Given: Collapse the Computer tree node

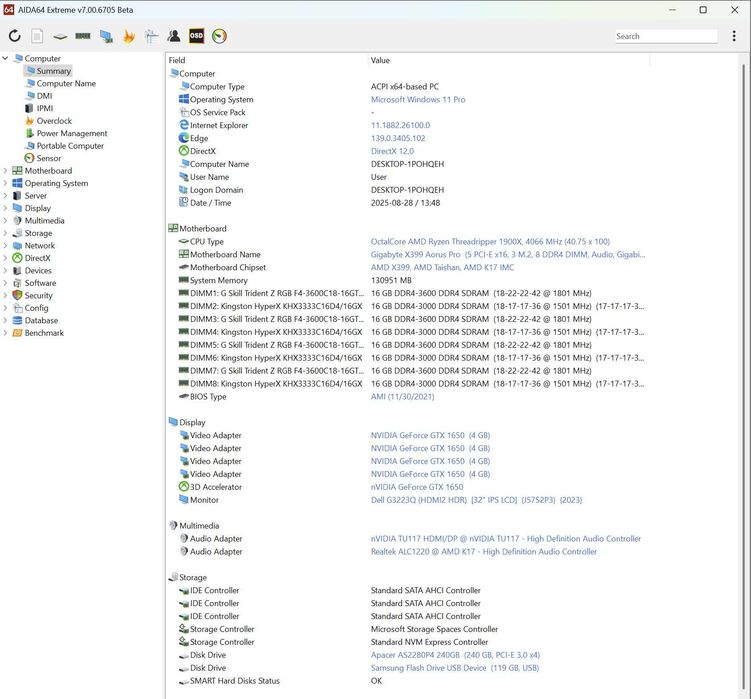Looking at the screenshot, I should [x=5, y=58].
